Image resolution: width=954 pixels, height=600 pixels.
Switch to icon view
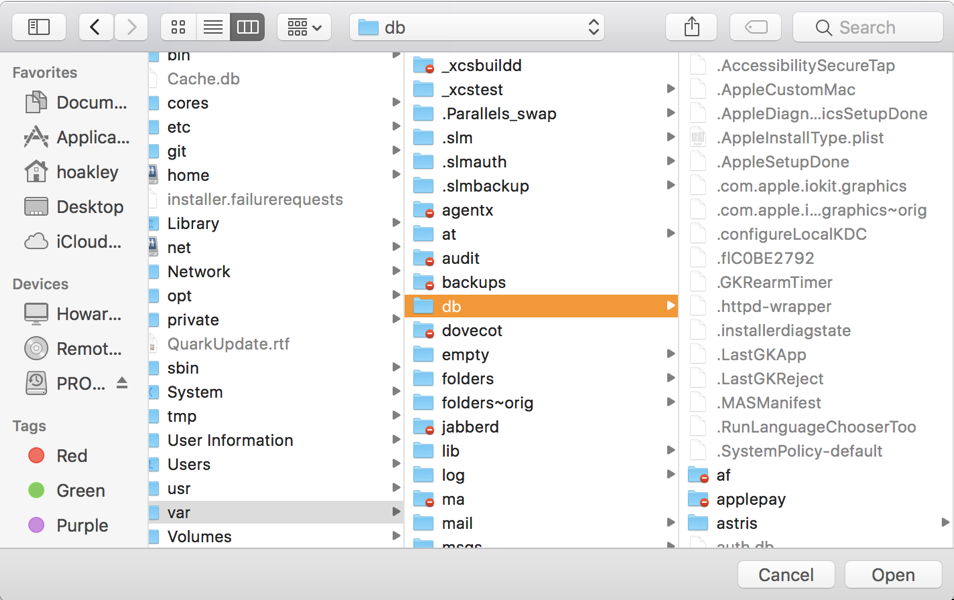178,27
